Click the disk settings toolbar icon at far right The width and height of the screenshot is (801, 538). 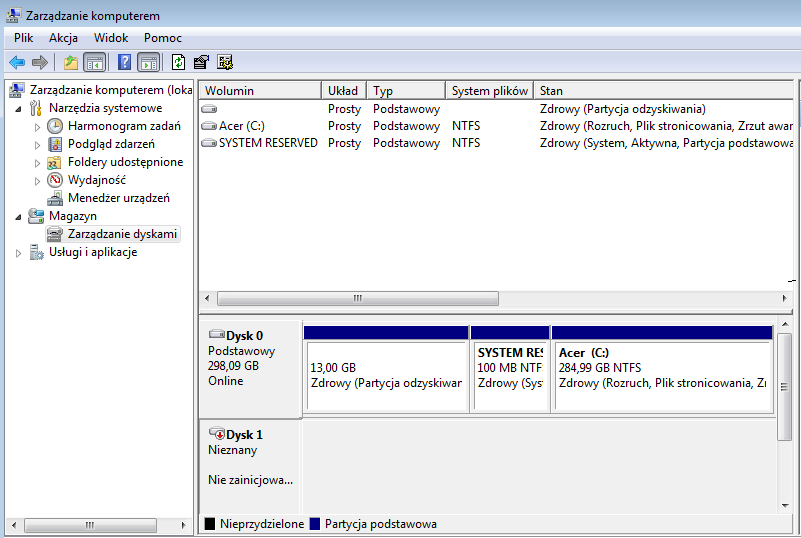pyautogui.click(x=225, y=62)
